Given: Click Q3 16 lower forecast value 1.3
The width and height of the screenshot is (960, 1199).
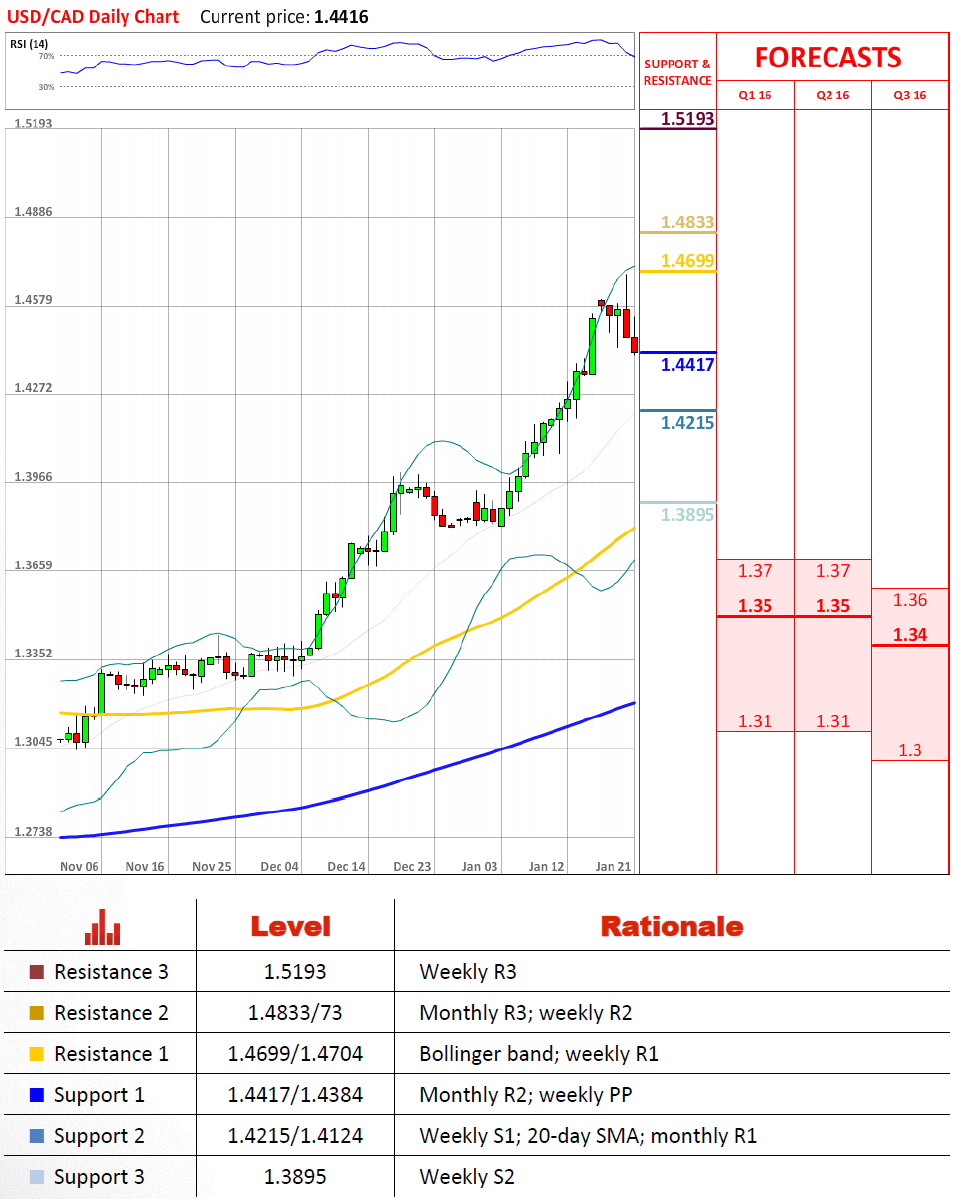Looking at the screenshot, I should (x=910, y=750).
